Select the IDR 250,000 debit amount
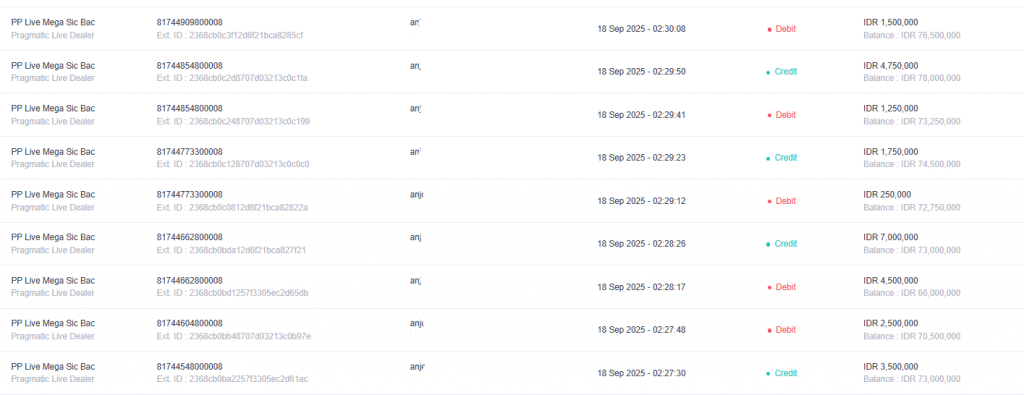This screenshot has width=1024, height=395. (x=887, y=195)
